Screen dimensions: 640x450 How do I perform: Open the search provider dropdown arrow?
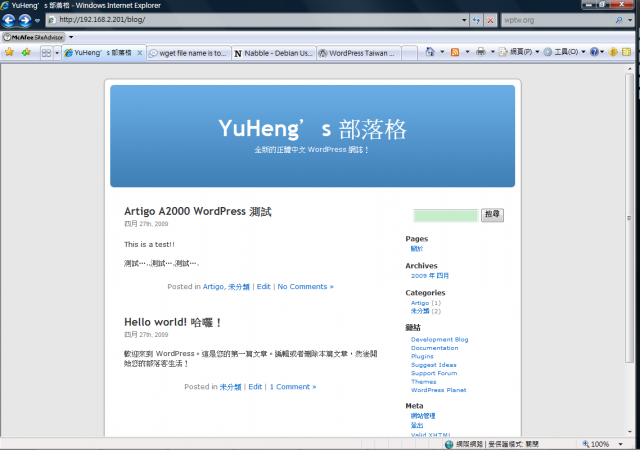pyautogui.click(x=630, y=20)
